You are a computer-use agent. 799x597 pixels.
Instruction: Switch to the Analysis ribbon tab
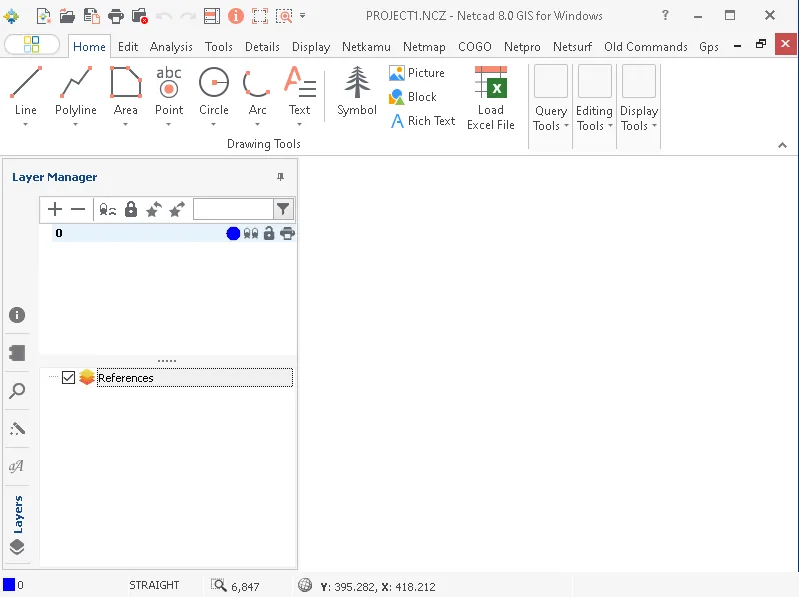pyautogui.click(x=171, y=47)
